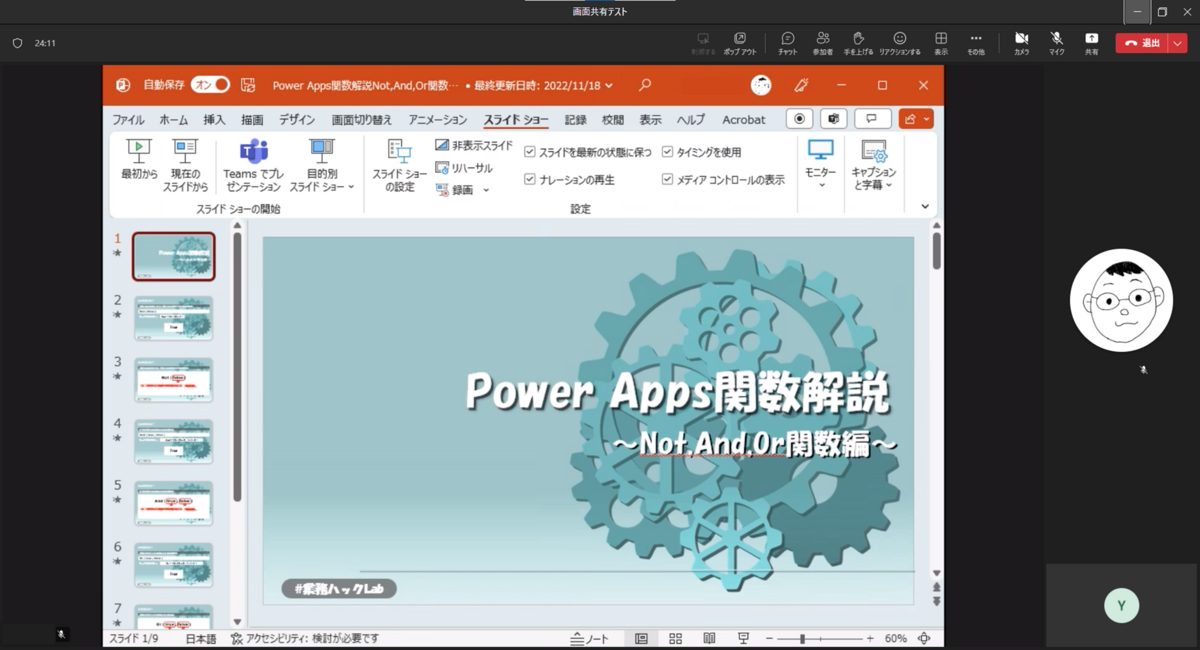Image resolution: width=1200 pixels, height=650 pixels.
Task: Select slide 5 thumbnail
Action: [x=174, y=503]
